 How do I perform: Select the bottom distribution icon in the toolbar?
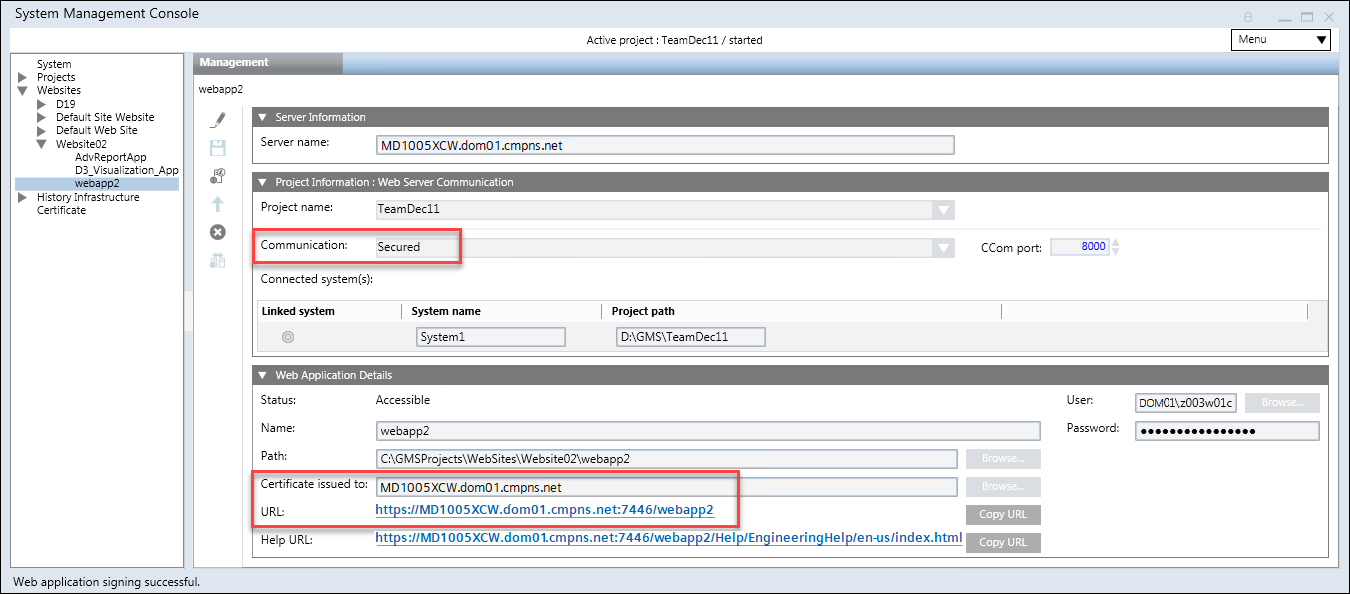pyautogui.click(x=217, y=260)
